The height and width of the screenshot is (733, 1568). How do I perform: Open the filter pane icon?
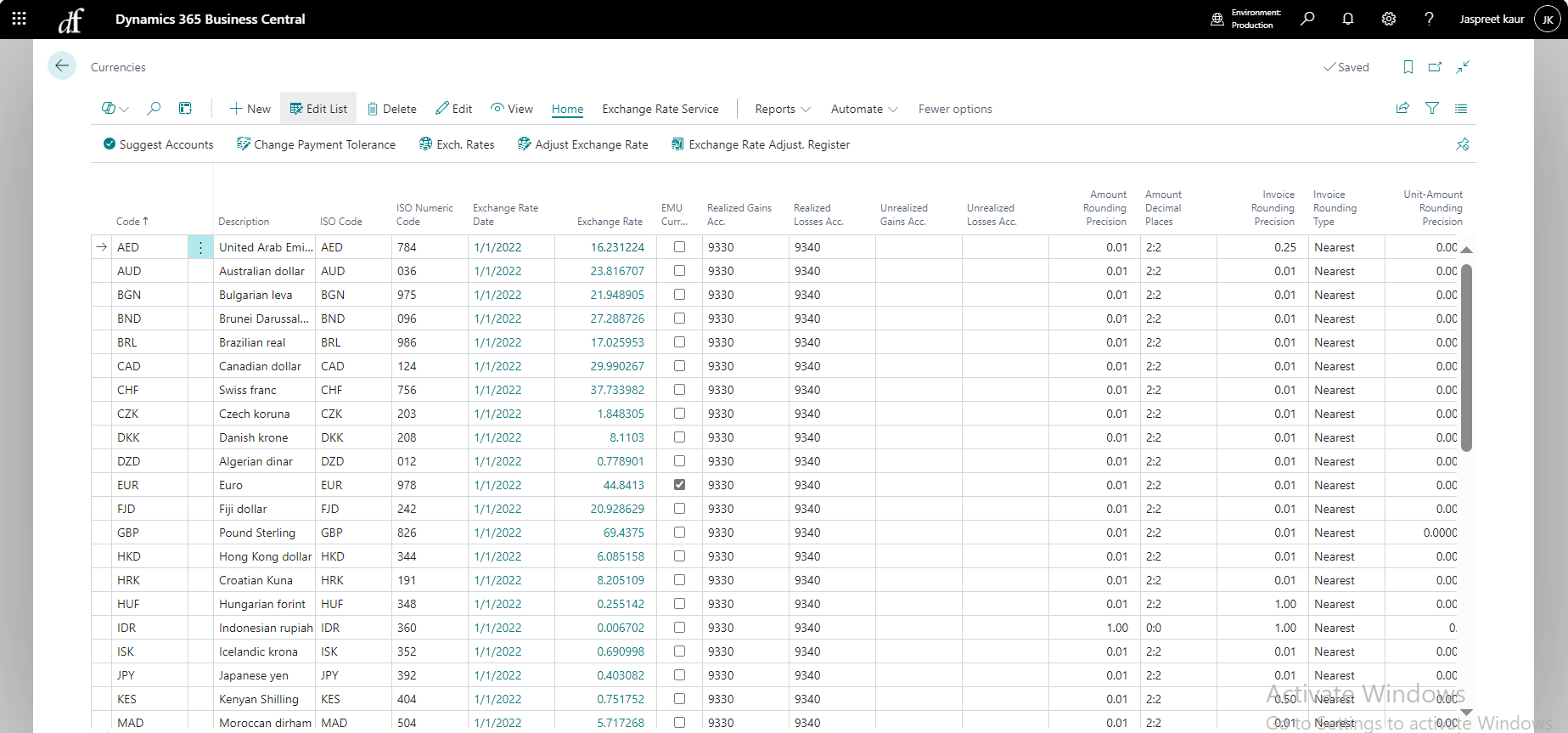(x=1432, y=109)
